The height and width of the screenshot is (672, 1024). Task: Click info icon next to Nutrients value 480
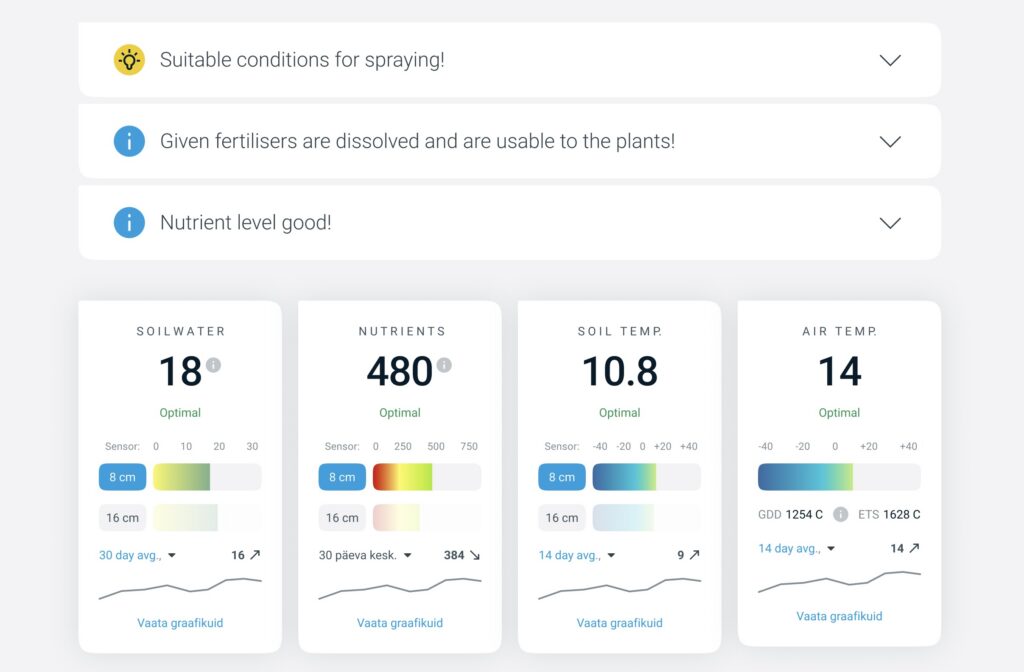444,365
